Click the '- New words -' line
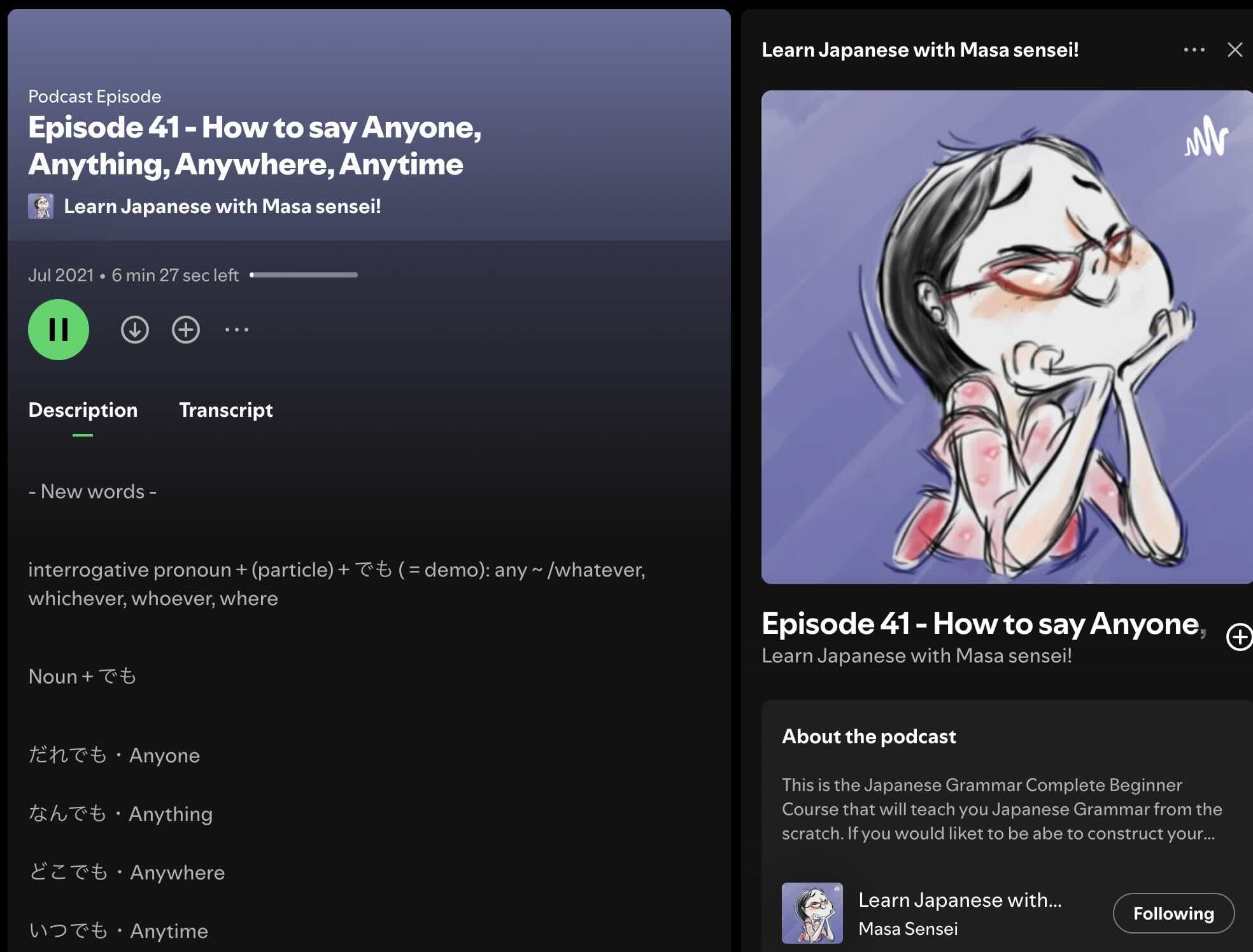 click(x=92, y=491)
